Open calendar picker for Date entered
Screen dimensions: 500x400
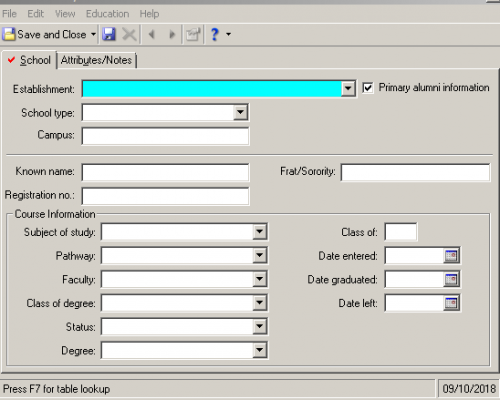(451, 256)
